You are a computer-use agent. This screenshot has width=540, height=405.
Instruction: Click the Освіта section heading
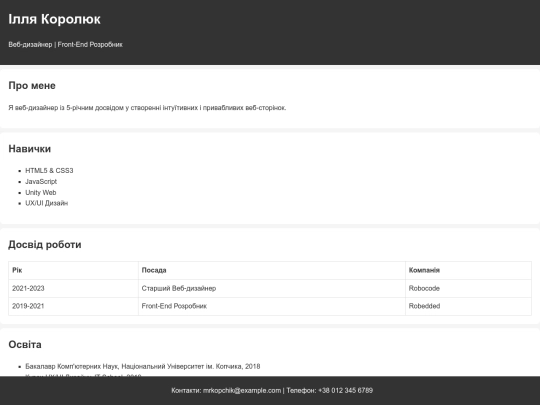click(x=25, y=344)
